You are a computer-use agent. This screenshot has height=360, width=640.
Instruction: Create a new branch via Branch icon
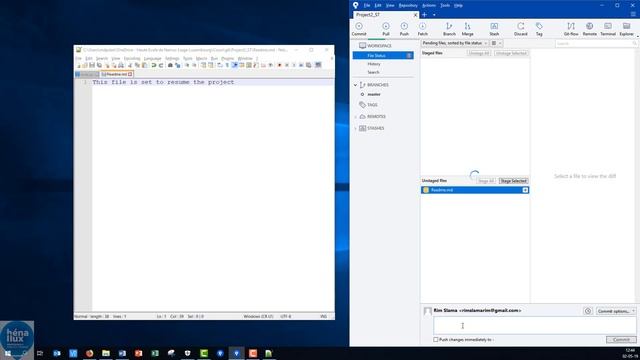(449, 29)
